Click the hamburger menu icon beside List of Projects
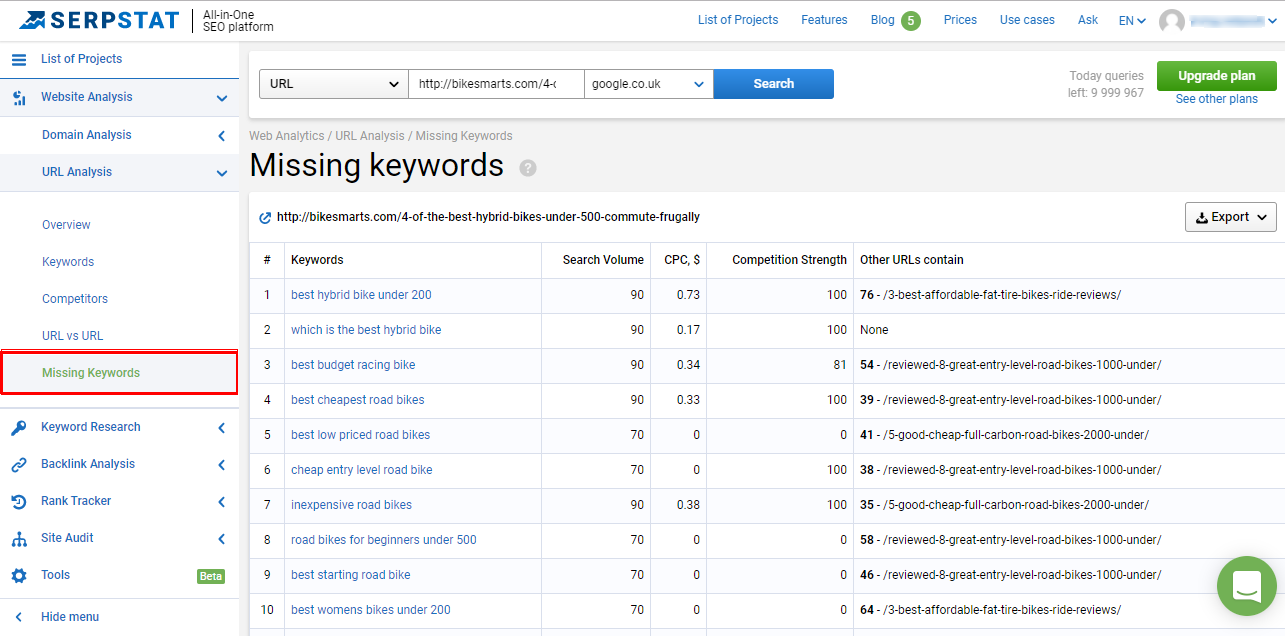Image resolution: width=1285 pixels, height=636 pixels. (x=19, y=60)
